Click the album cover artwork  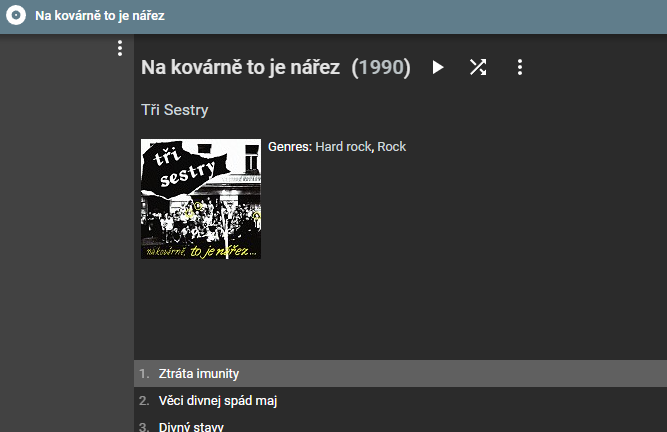pyautogui.click(x=201, y=198)
